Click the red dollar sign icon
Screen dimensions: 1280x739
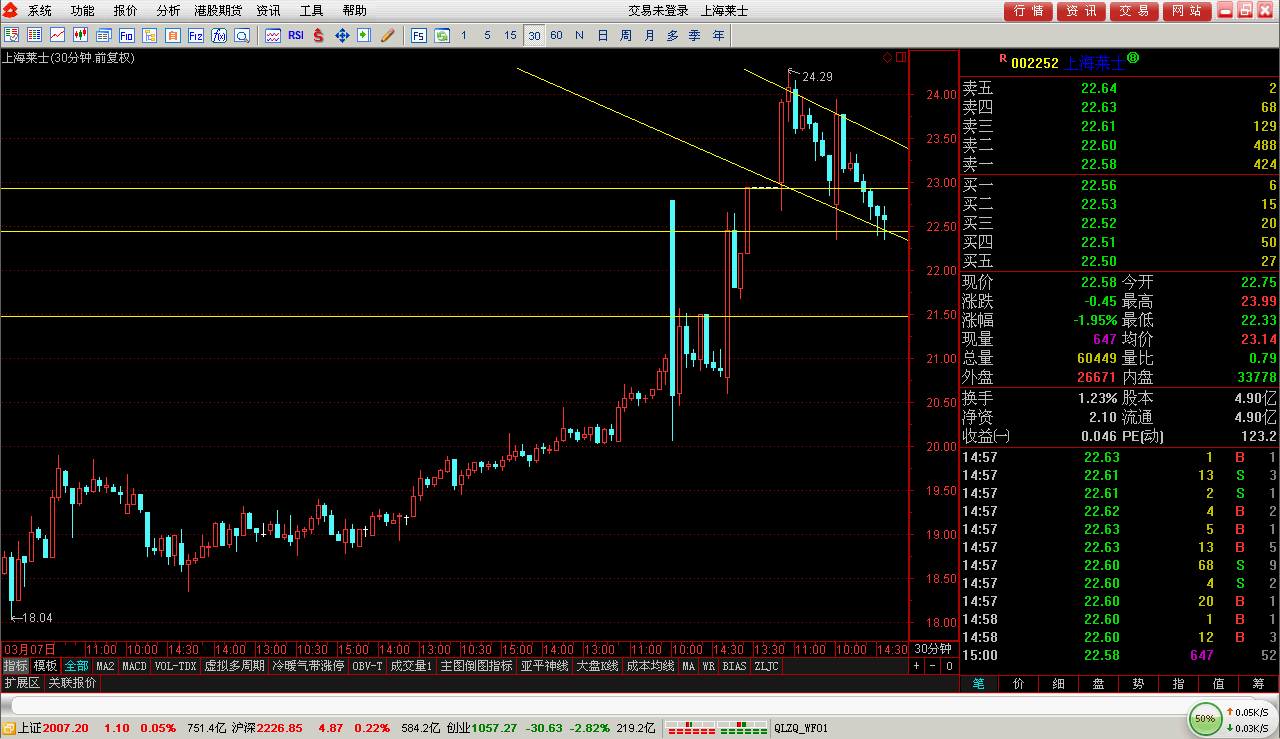[318, 35]
